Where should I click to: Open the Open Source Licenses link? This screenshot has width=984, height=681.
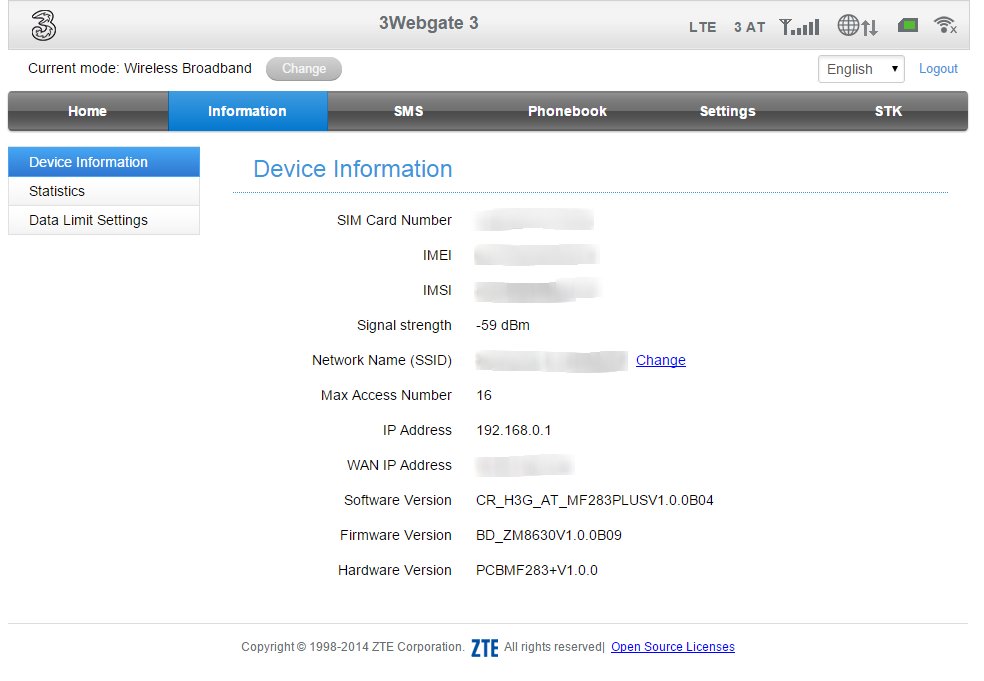(673, 647)
